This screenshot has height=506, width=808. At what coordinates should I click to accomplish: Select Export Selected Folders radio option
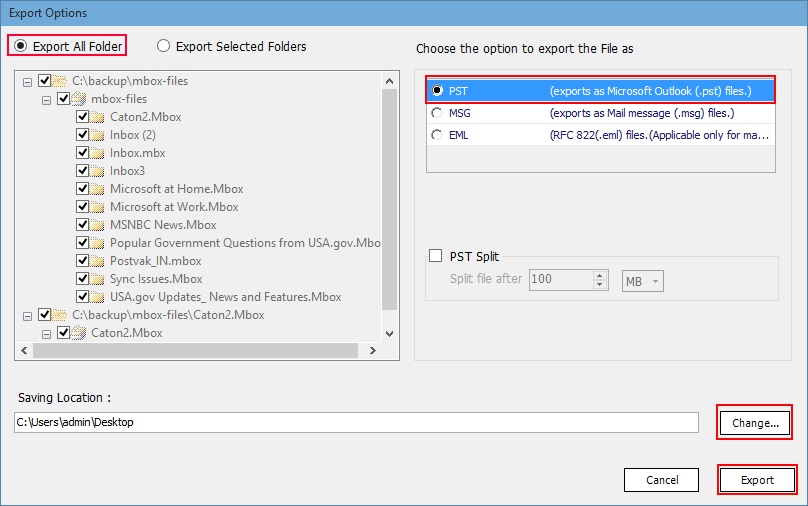[x=163, y=46]
